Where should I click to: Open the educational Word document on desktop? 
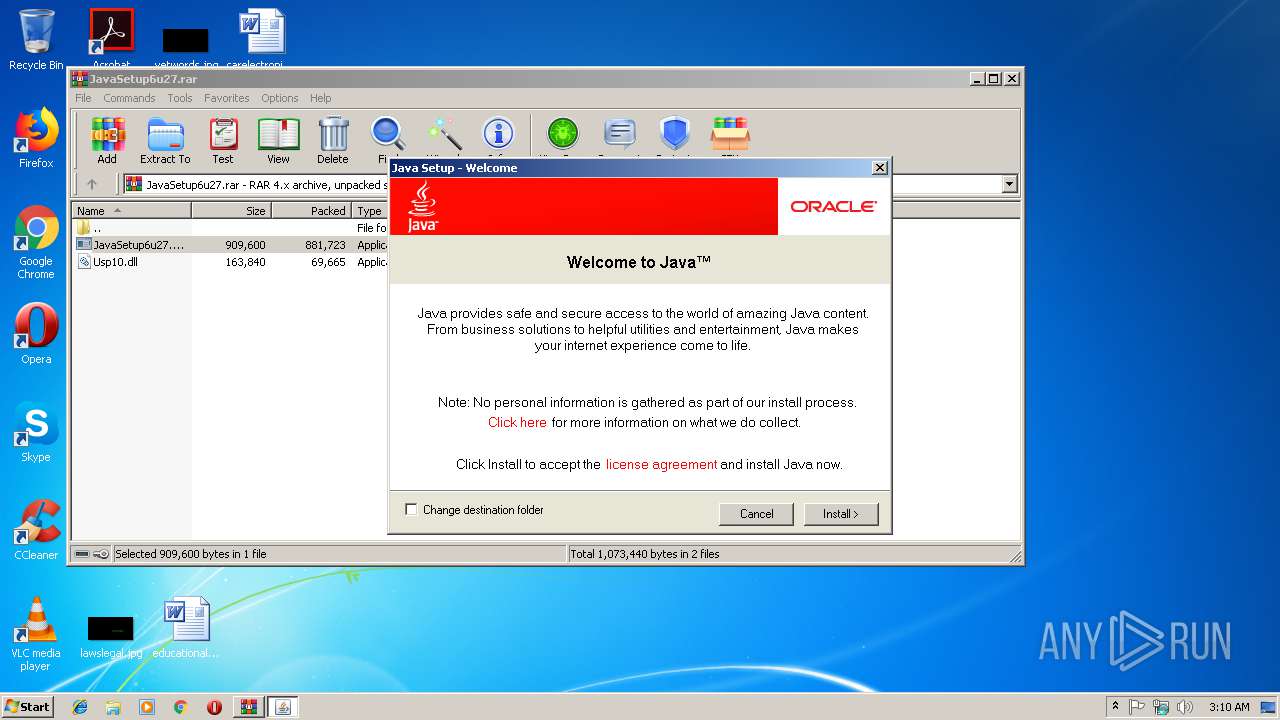coord(186,628)
